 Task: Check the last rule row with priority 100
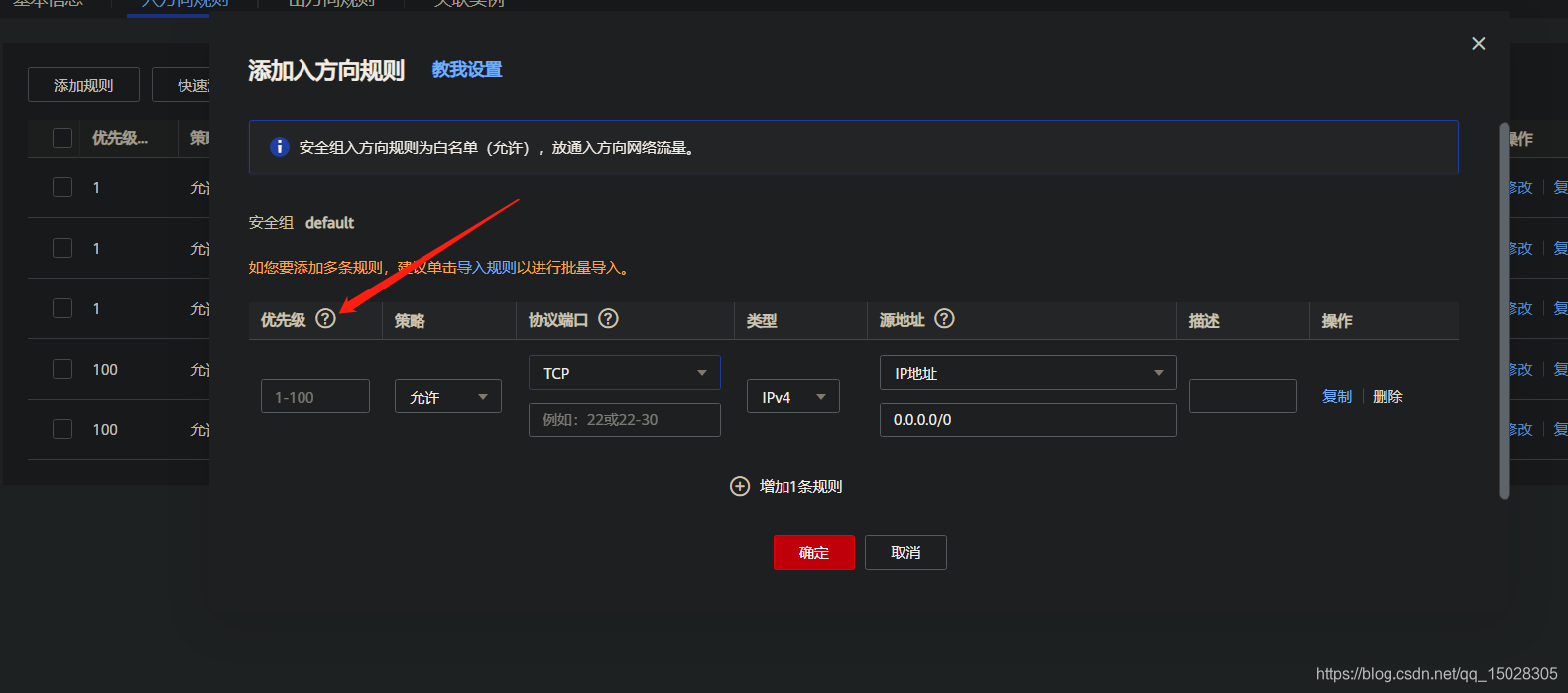point(62,429)
